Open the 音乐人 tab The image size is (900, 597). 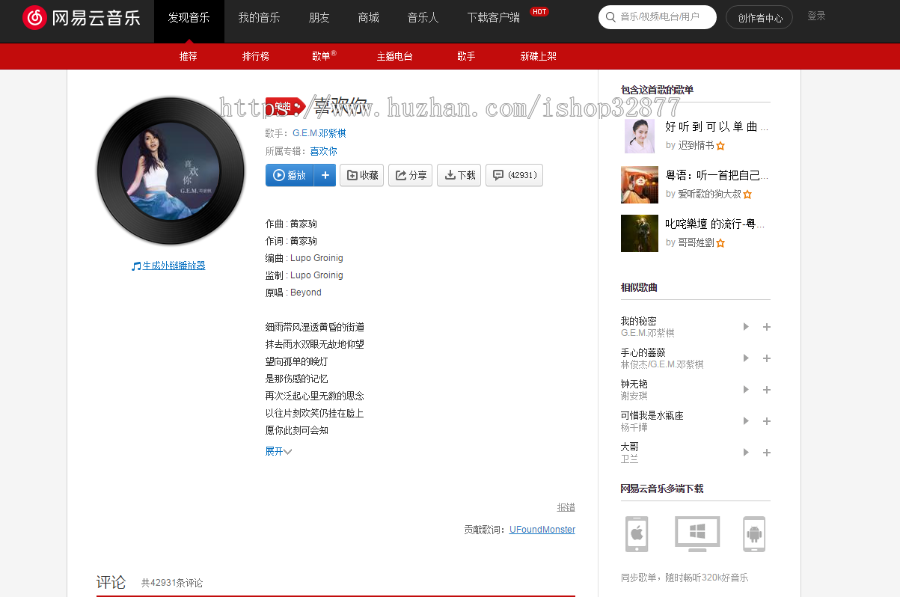pos(423,18)
